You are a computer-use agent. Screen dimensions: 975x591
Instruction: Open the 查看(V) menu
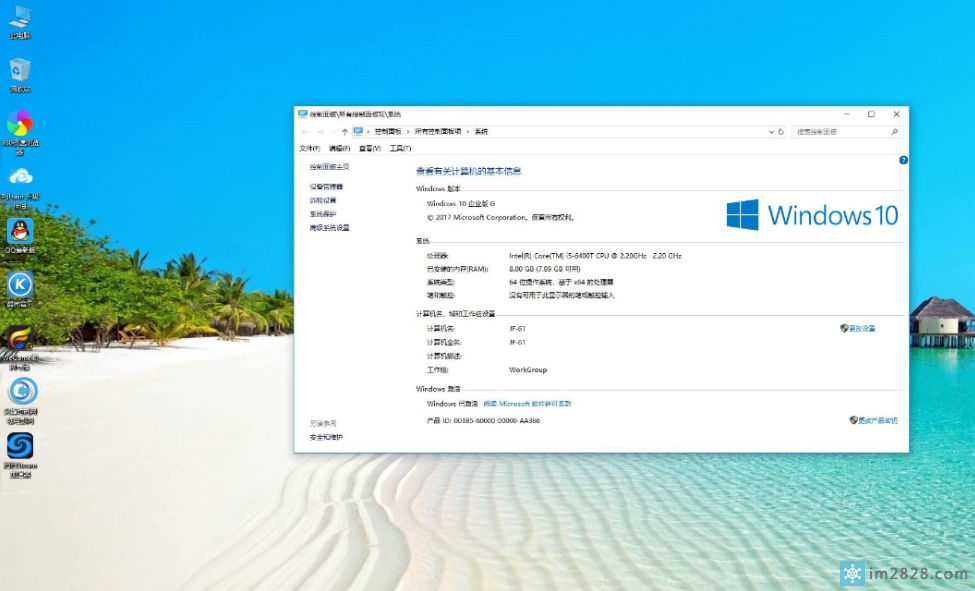(x=370, y=148)
